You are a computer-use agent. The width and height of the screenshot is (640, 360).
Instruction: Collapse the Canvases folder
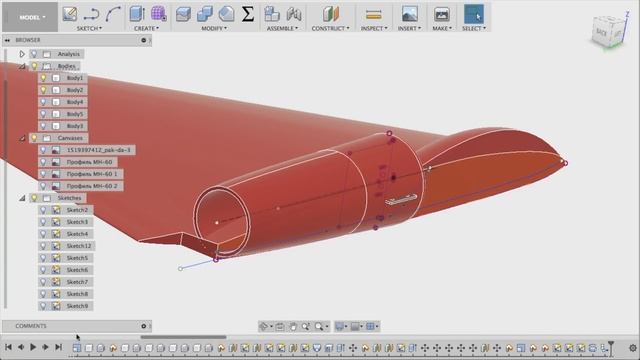22,138
